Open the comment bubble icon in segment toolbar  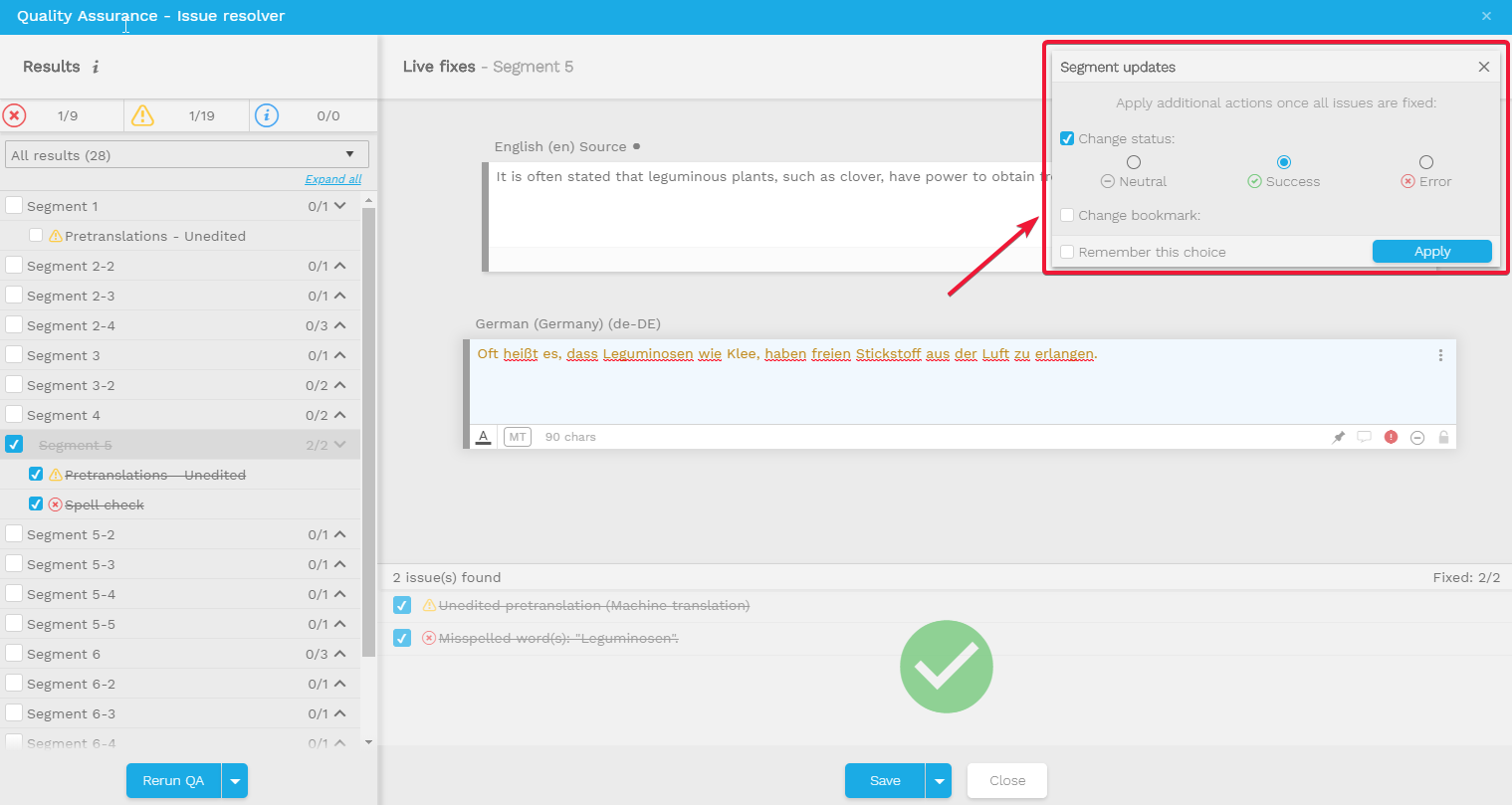1364,437
